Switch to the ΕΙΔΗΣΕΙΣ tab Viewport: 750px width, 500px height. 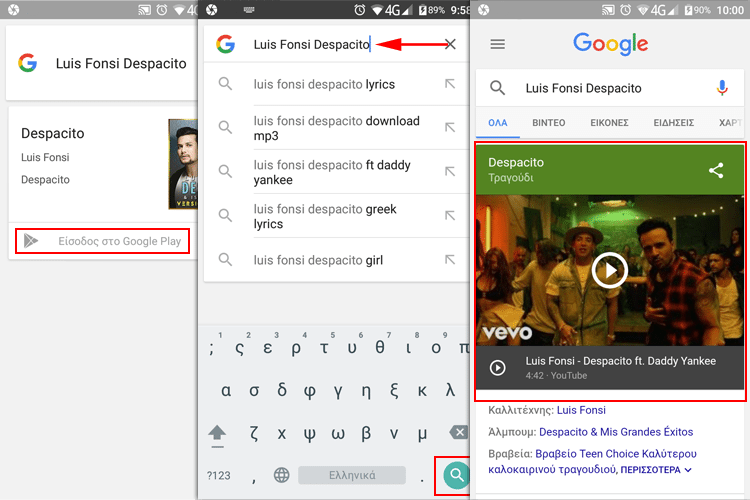[673, 123]
